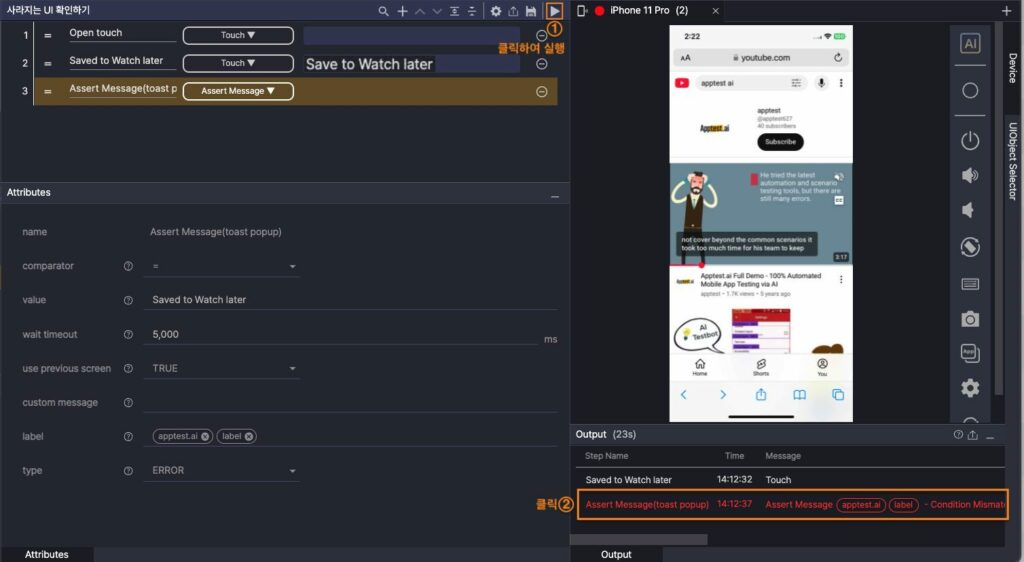Remove the apptest.ai label tag
This screenshot has width=1024, height=562.
205,436
